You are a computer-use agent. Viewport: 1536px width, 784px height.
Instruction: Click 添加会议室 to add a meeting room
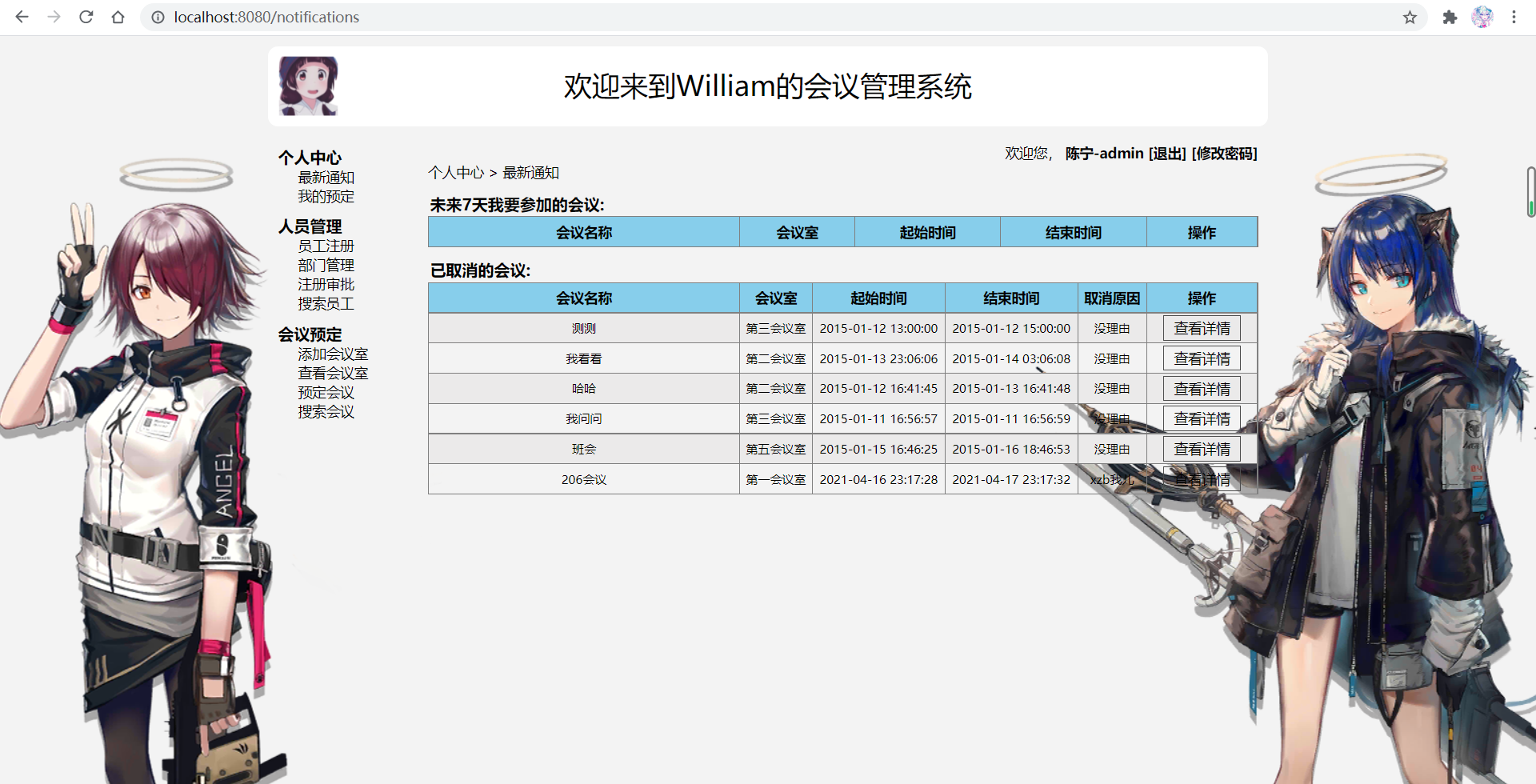[333, 353]
